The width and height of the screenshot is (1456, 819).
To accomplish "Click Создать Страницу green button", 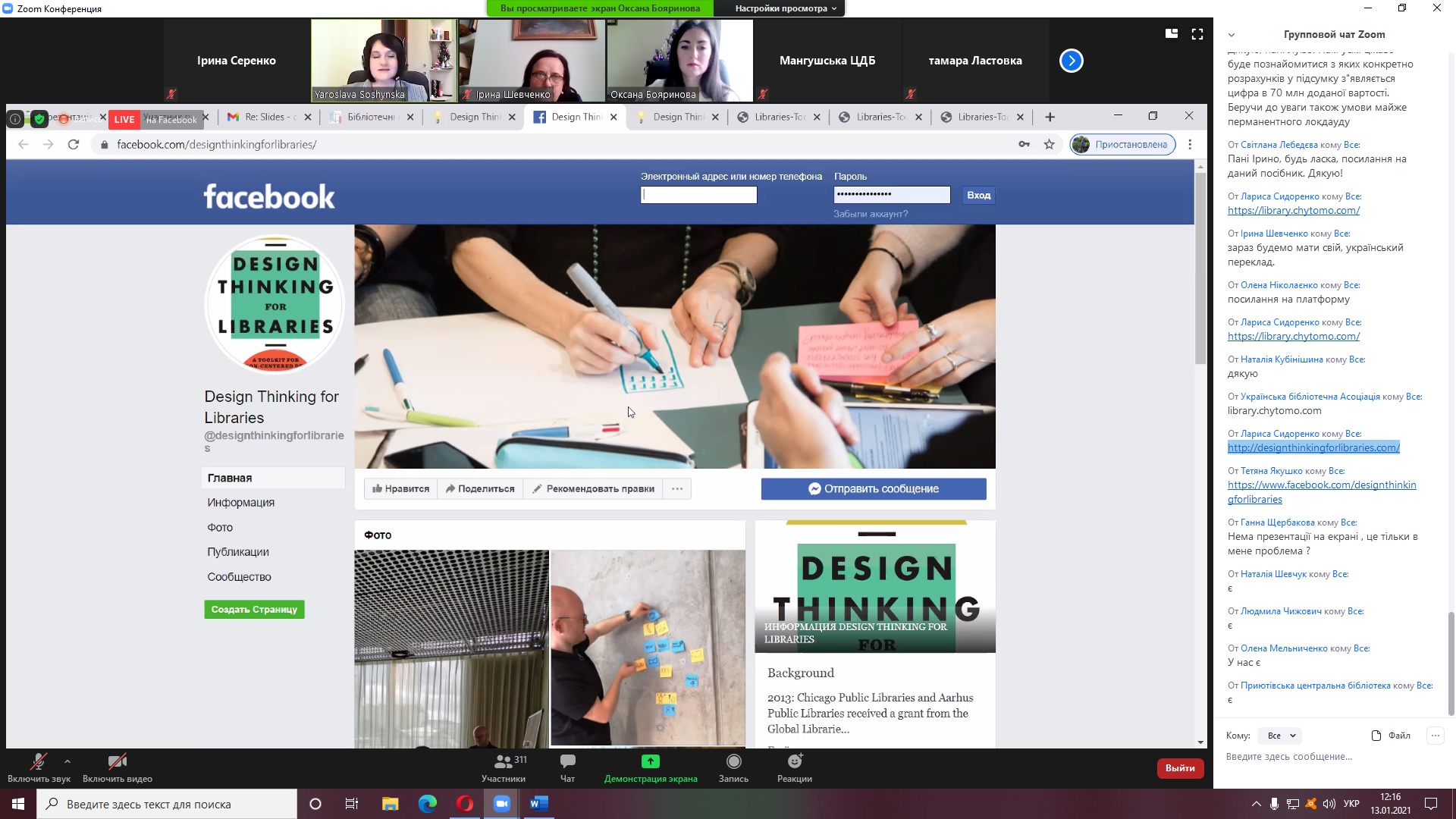I will coord(254,610).
